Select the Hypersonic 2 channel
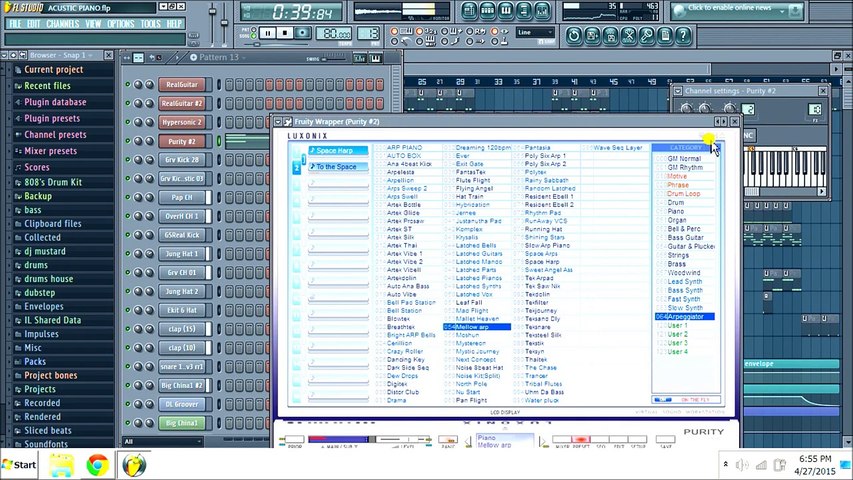 (182, 122)
